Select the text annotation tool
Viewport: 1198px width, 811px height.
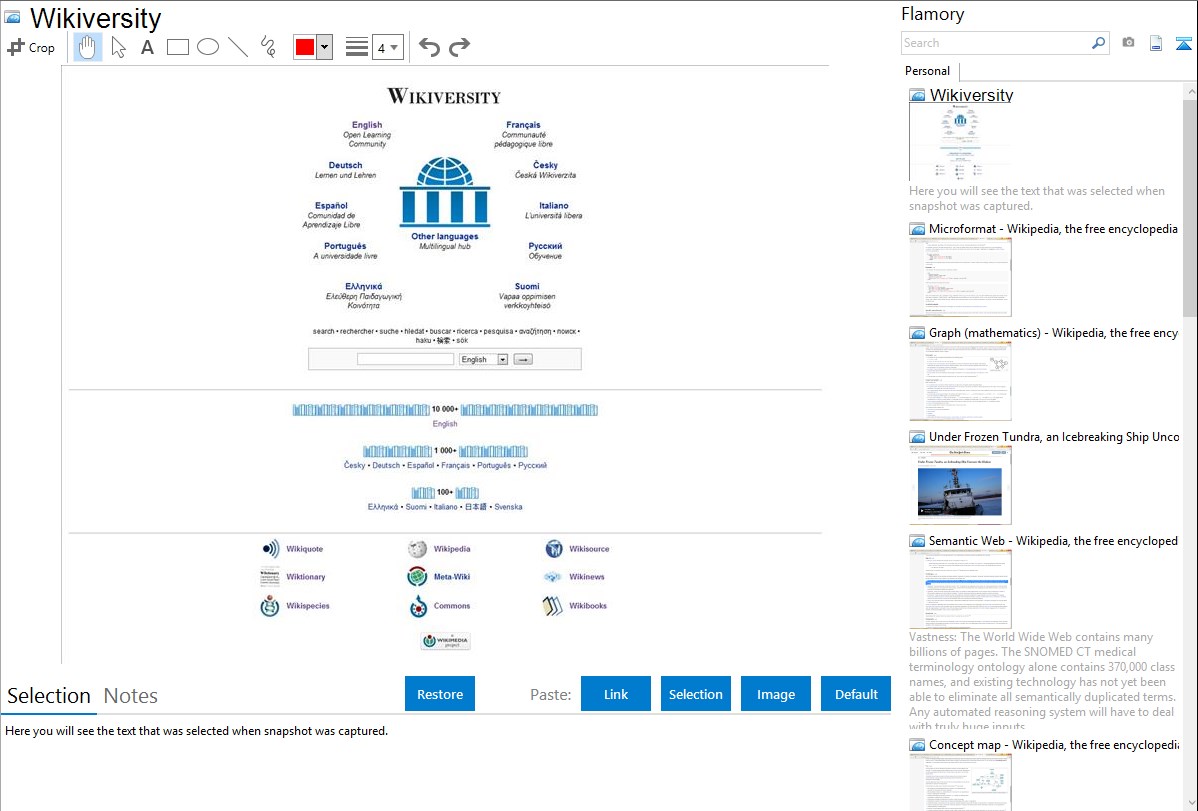tap(147, 47)
